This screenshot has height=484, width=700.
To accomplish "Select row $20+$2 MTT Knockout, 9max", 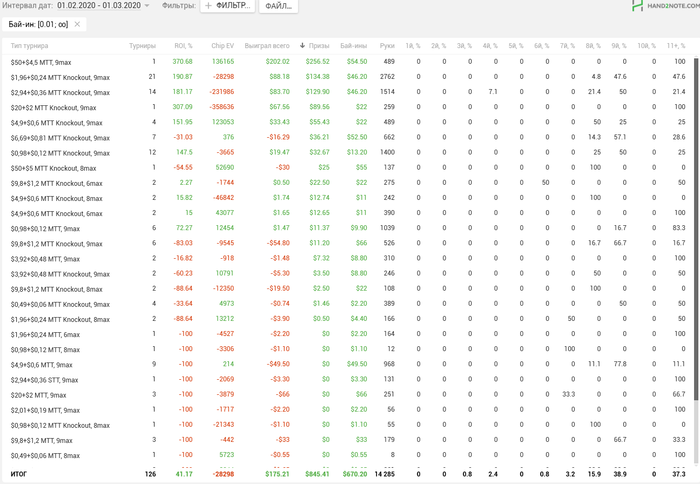I will tap(348, 108).
